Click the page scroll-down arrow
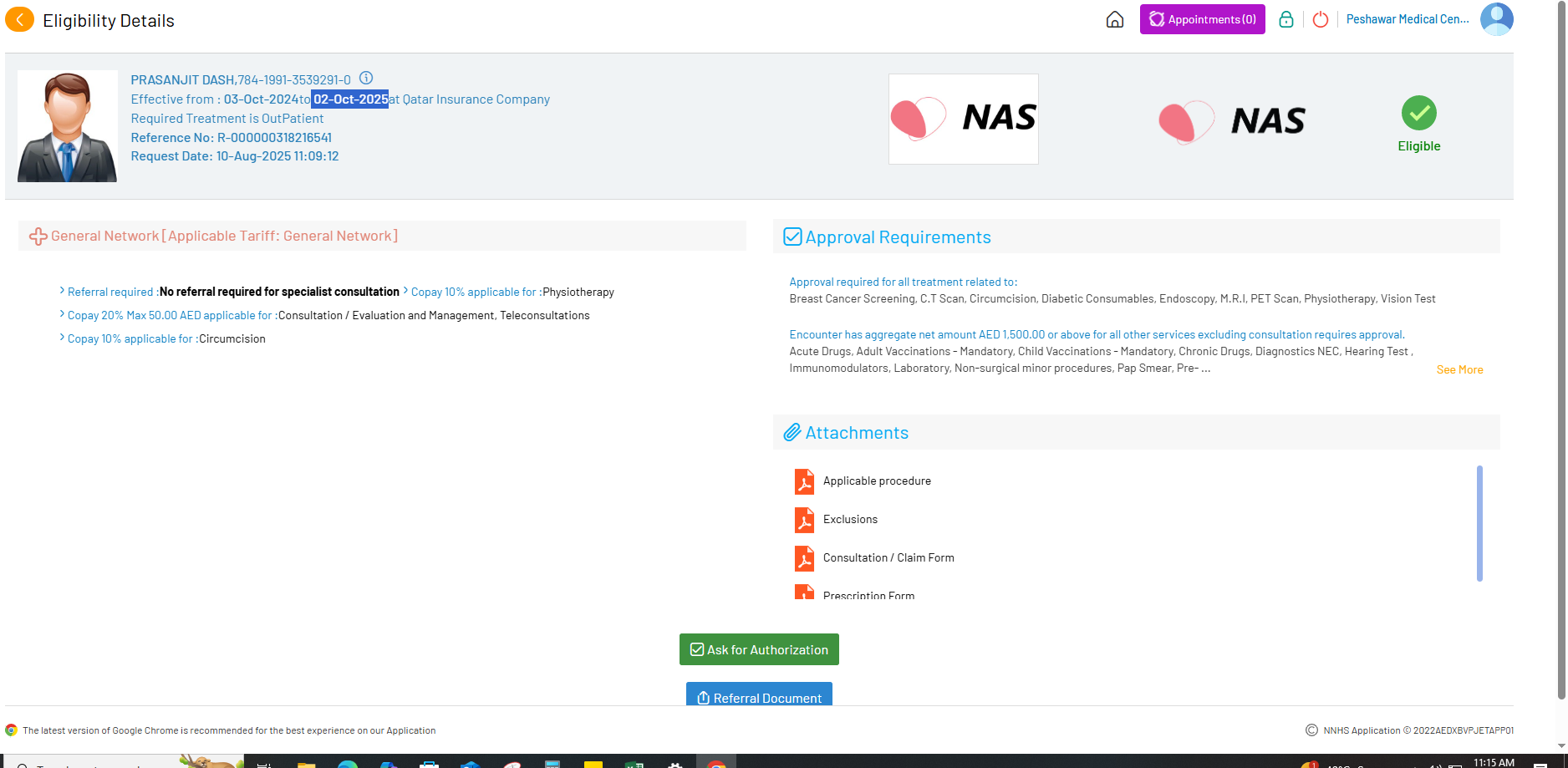This screenshot has height=768, width=1568. click(1561, 745)
